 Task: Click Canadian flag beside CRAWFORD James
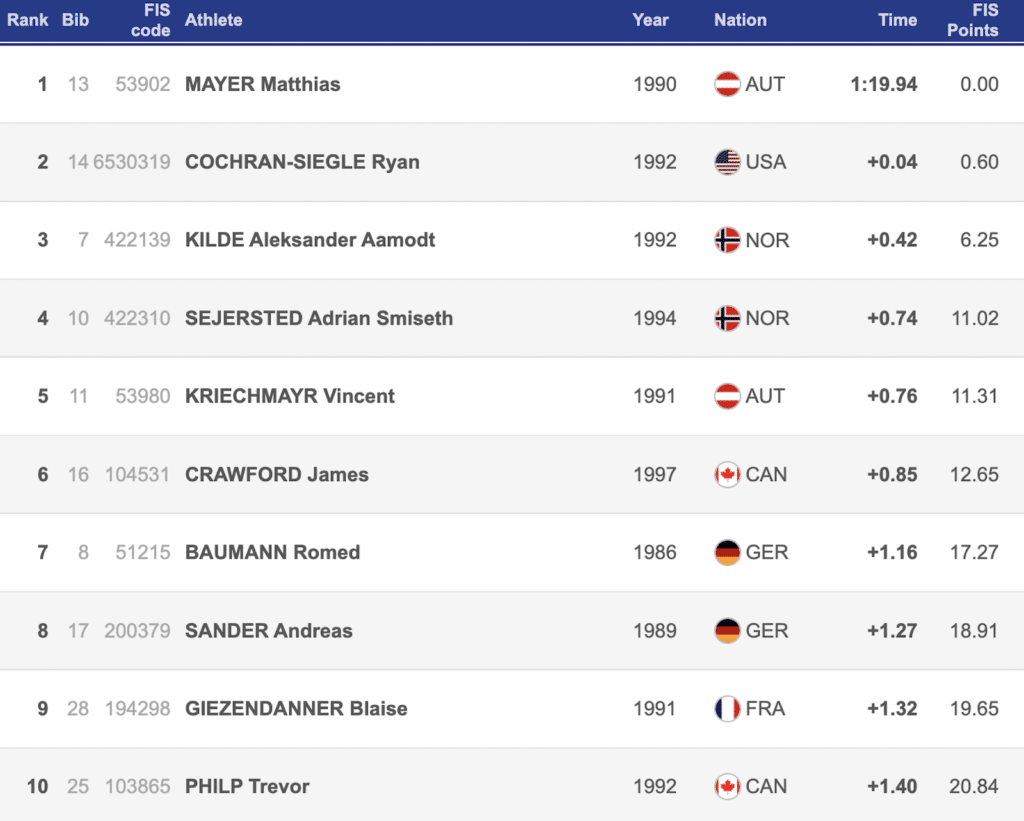(727, 474)
